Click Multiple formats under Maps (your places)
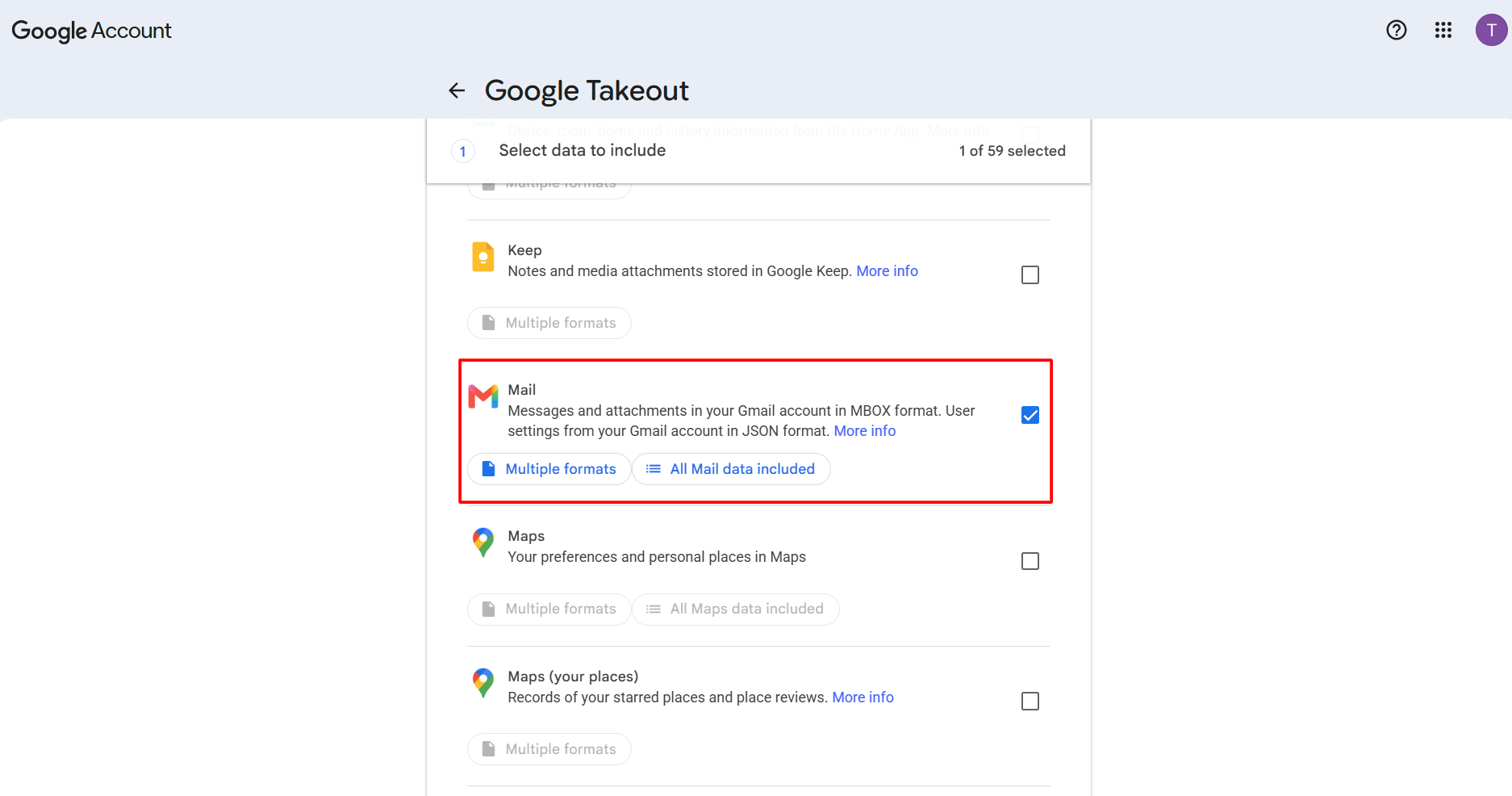The height and width of the screenshot is (796, 1512). point(549,749)
